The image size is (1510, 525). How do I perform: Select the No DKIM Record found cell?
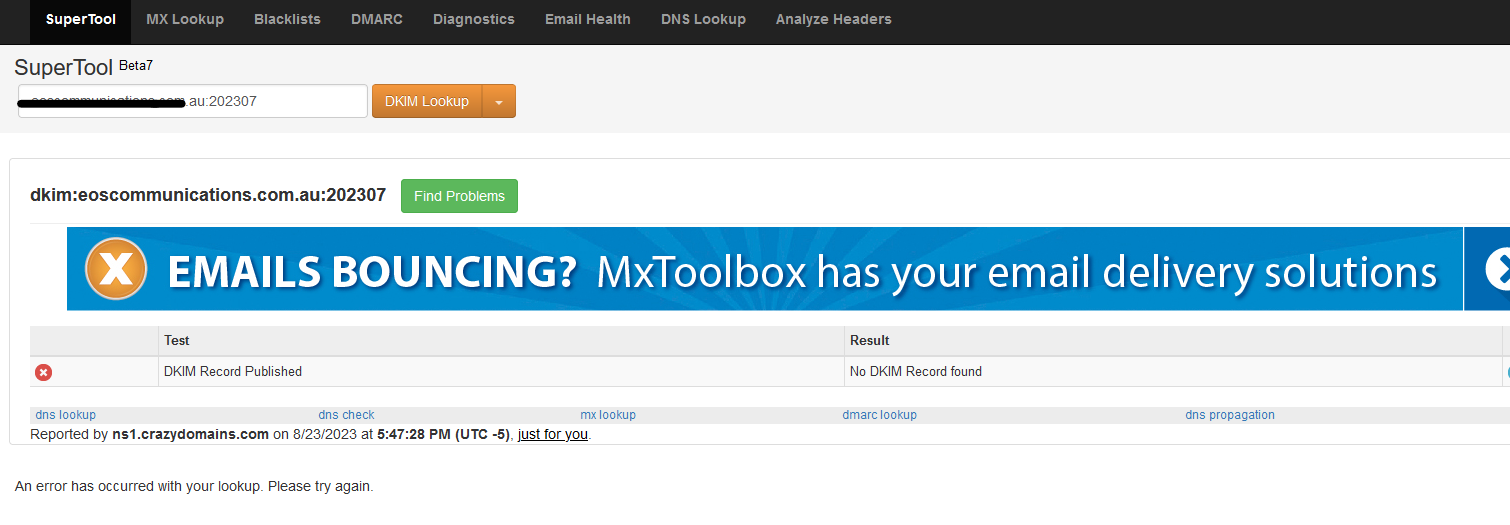pyautogui.click(x=1173, y=371)
